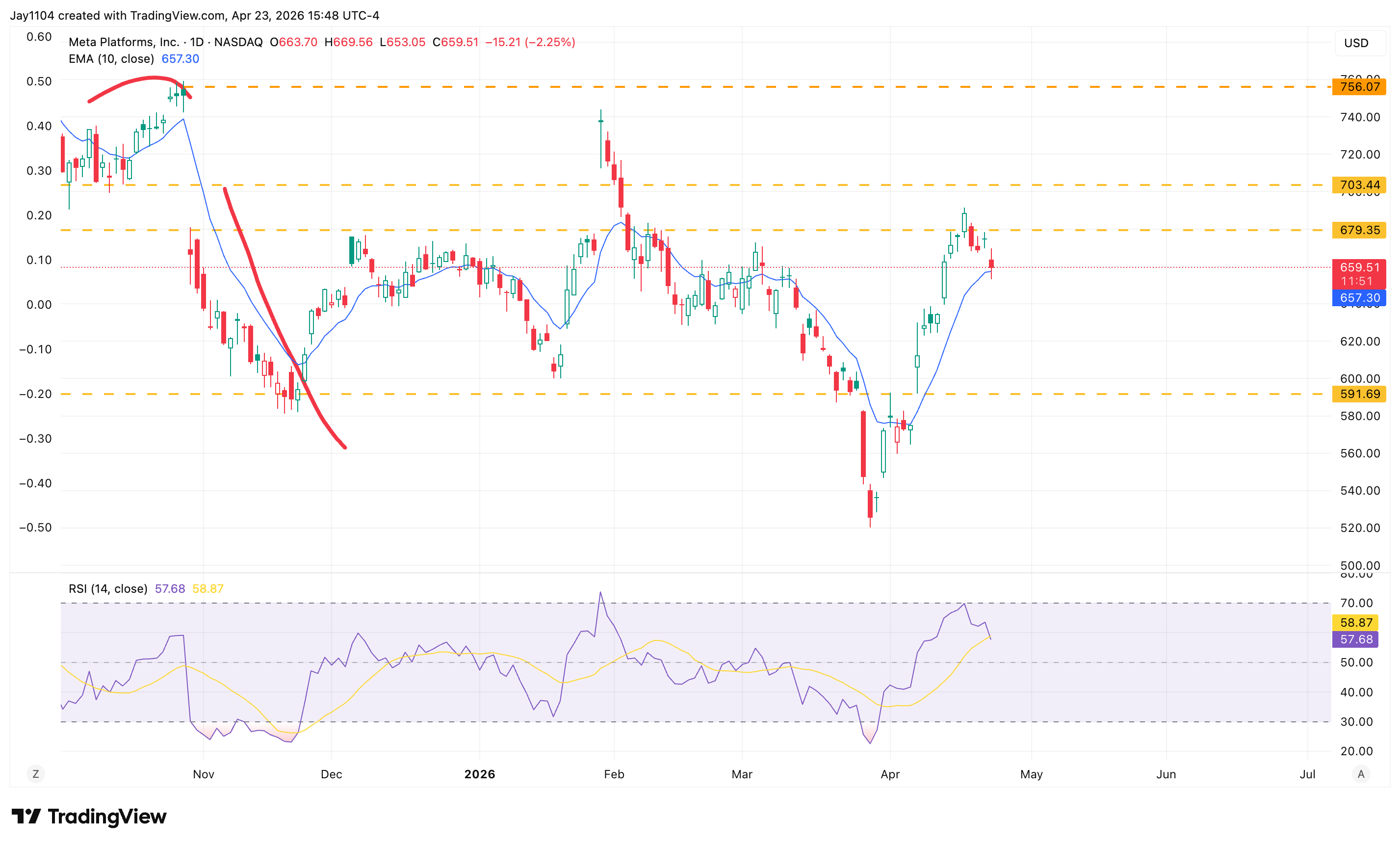Click the Meta Platforms, Inc. symbol title
Viewport: 1400px width, 846px height.
[x=124, y=42]
